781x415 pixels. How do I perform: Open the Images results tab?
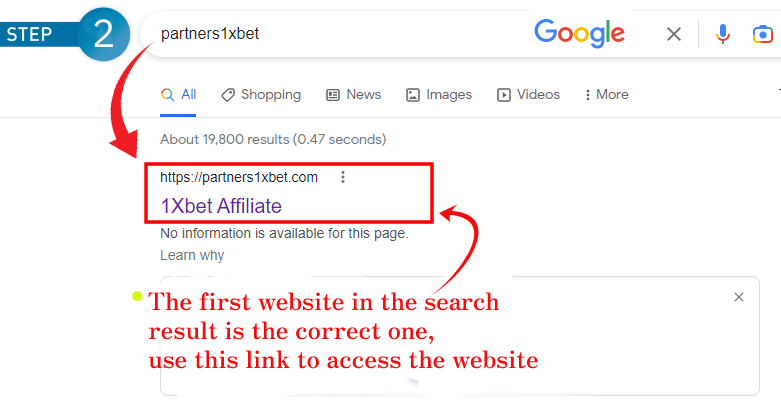coord(439,95)
